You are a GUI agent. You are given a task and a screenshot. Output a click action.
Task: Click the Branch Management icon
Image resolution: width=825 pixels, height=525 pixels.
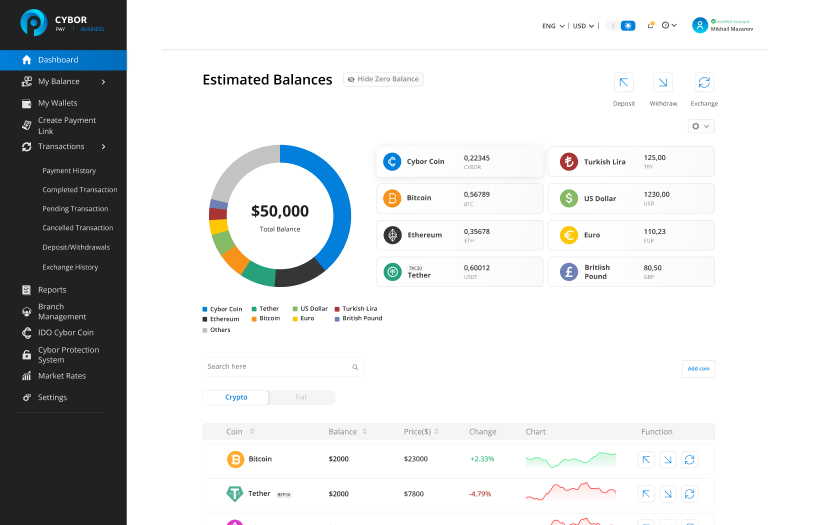pyautogui.click(x=26, y=311)
